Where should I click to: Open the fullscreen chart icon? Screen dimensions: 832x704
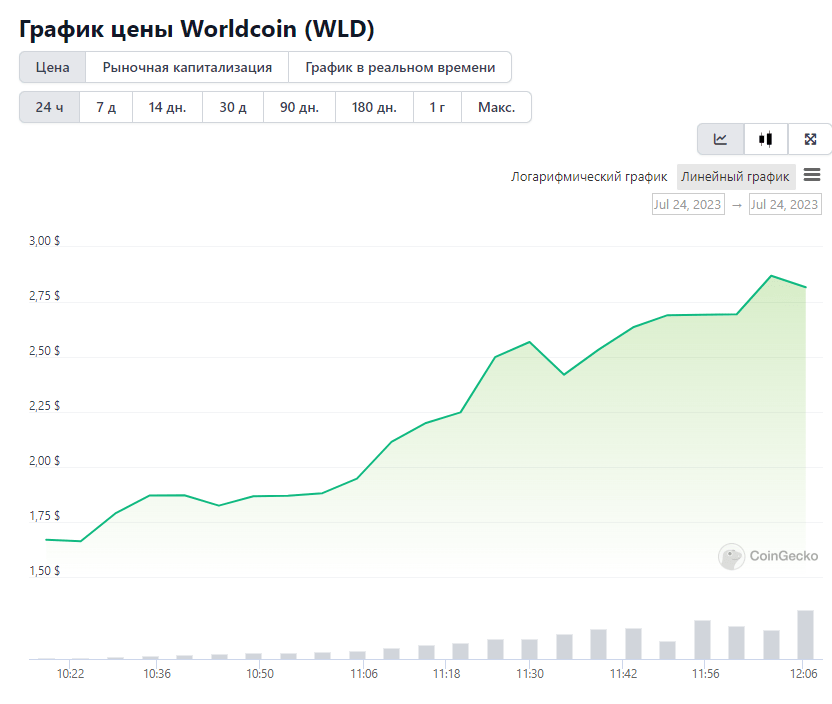pyautogui.click(x=810, y=139)
